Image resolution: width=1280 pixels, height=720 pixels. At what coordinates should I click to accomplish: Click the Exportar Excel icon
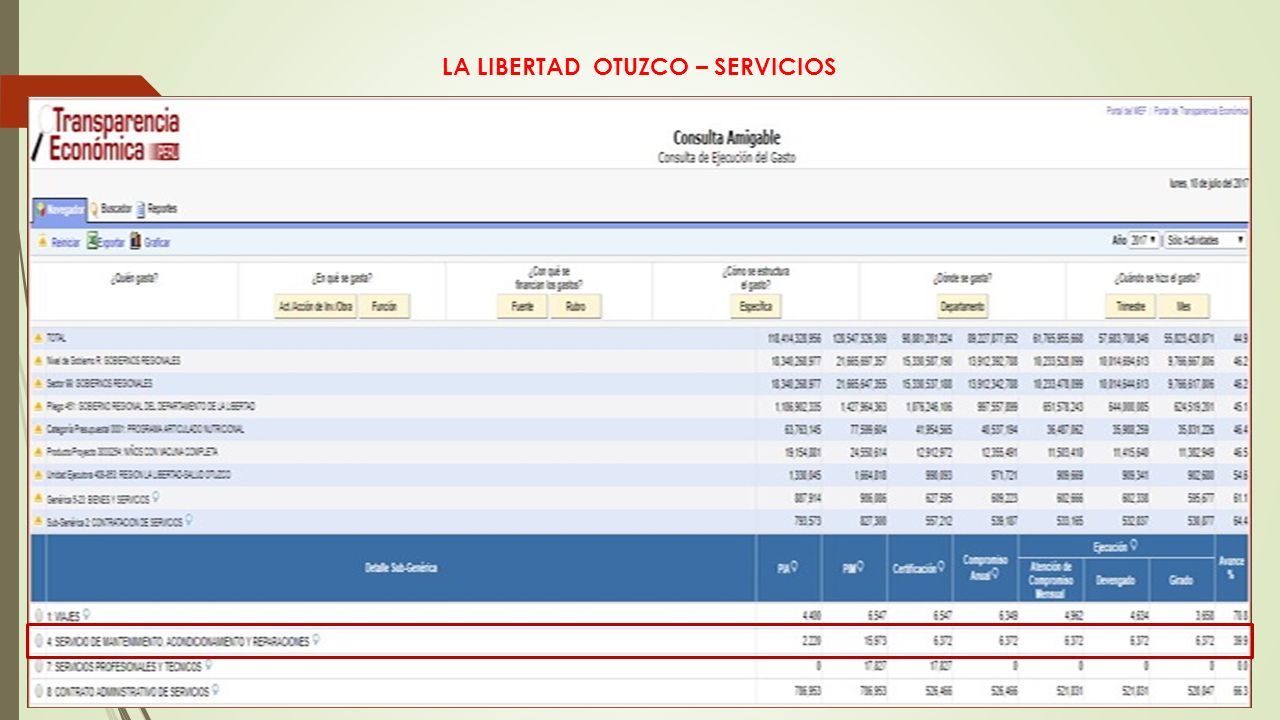coord(92,241)
